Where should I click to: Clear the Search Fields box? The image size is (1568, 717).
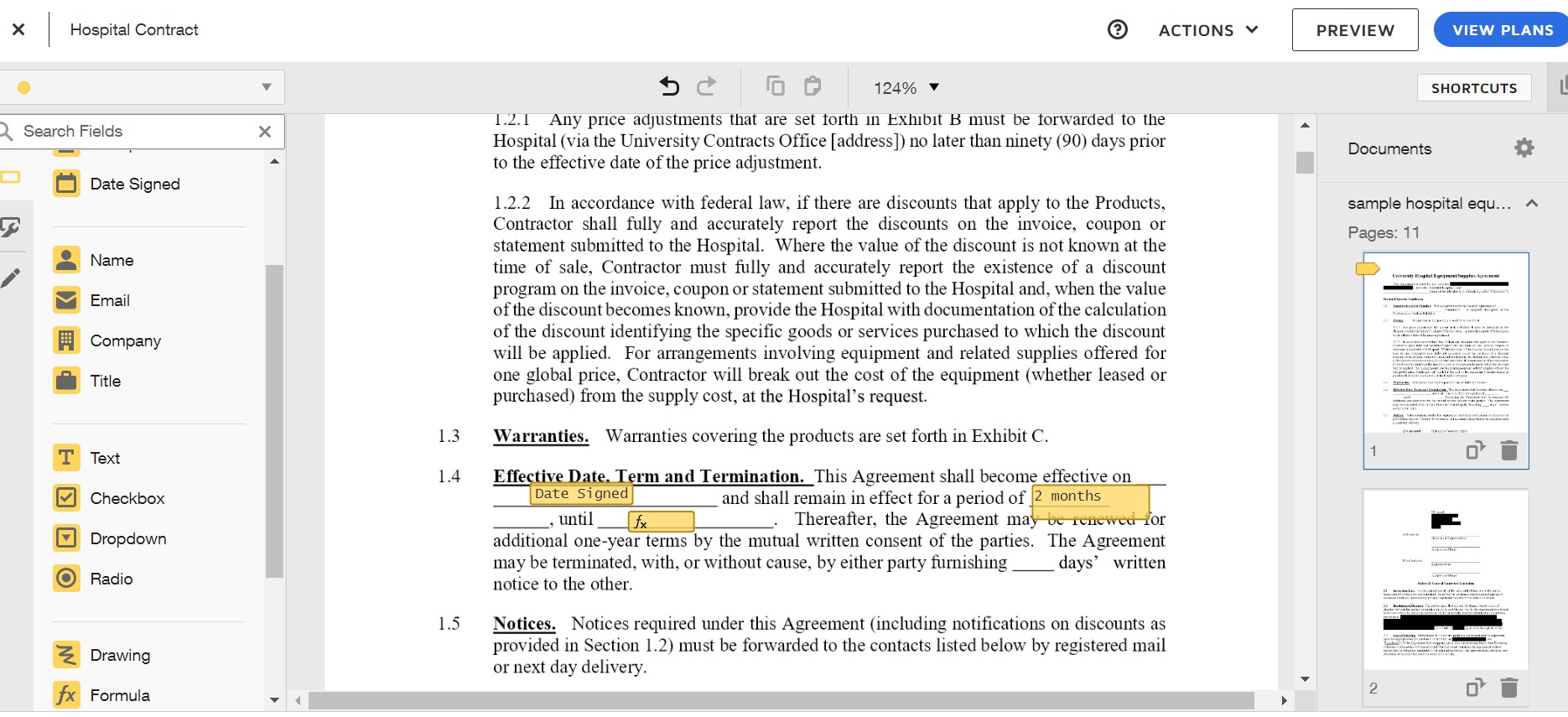(265, 131)
